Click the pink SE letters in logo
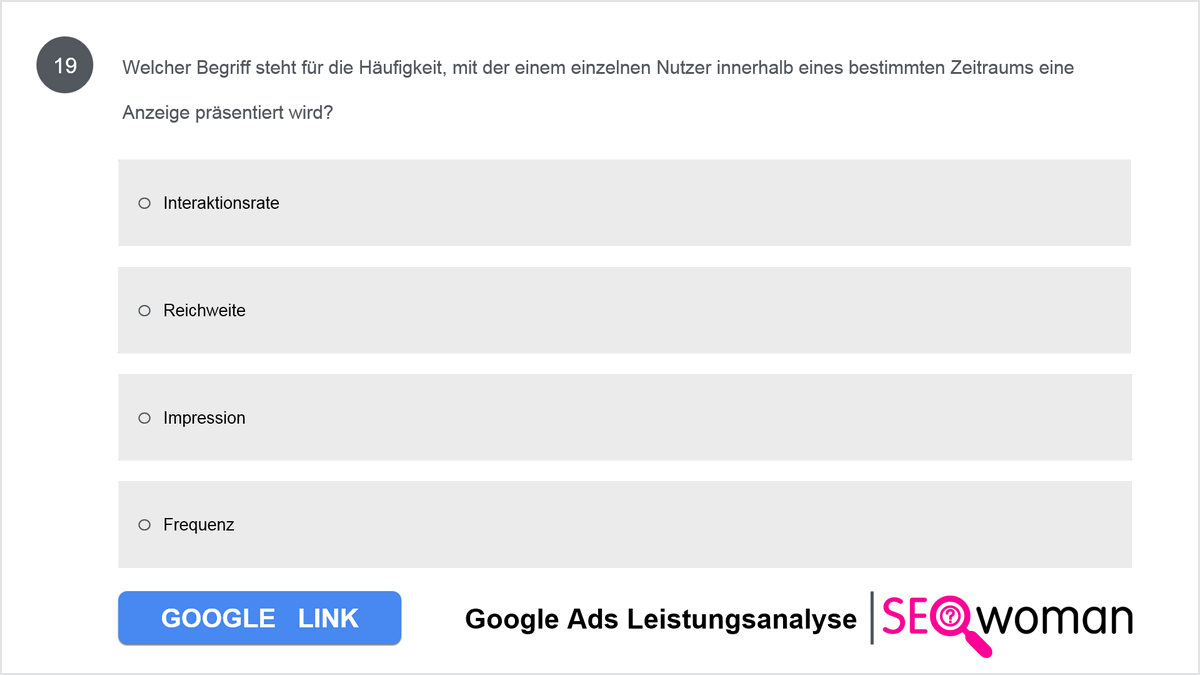 (903, 617)
